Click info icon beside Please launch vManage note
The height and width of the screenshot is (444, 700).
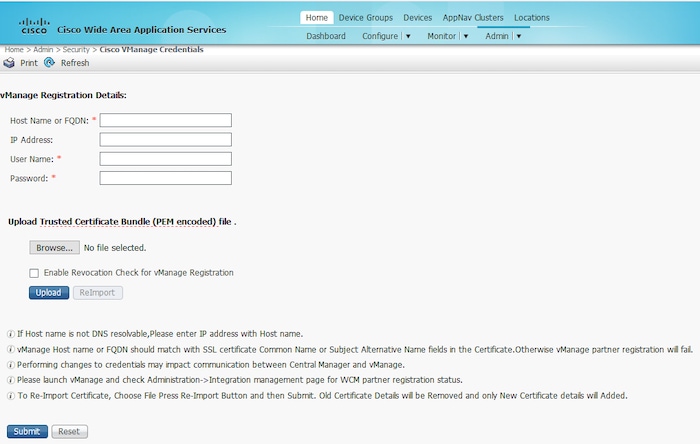pos(11,380)
